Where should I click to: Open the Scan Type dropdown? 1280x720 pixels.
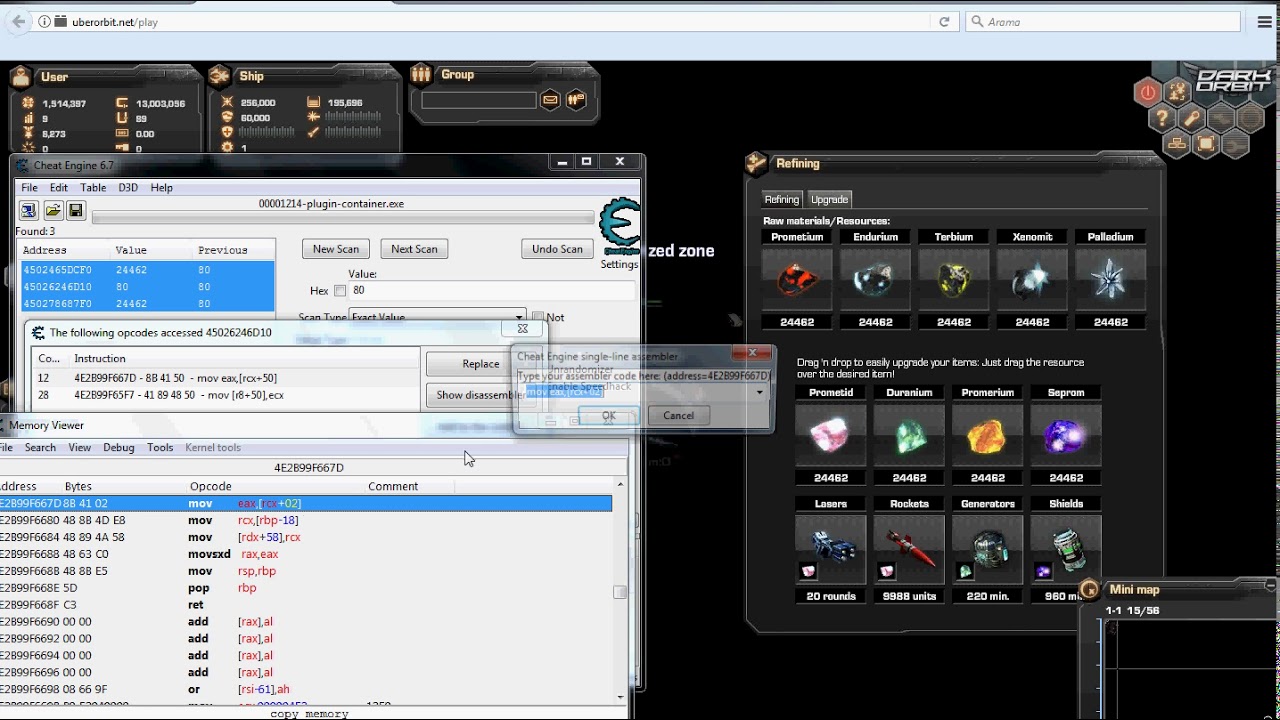(438, 317)
